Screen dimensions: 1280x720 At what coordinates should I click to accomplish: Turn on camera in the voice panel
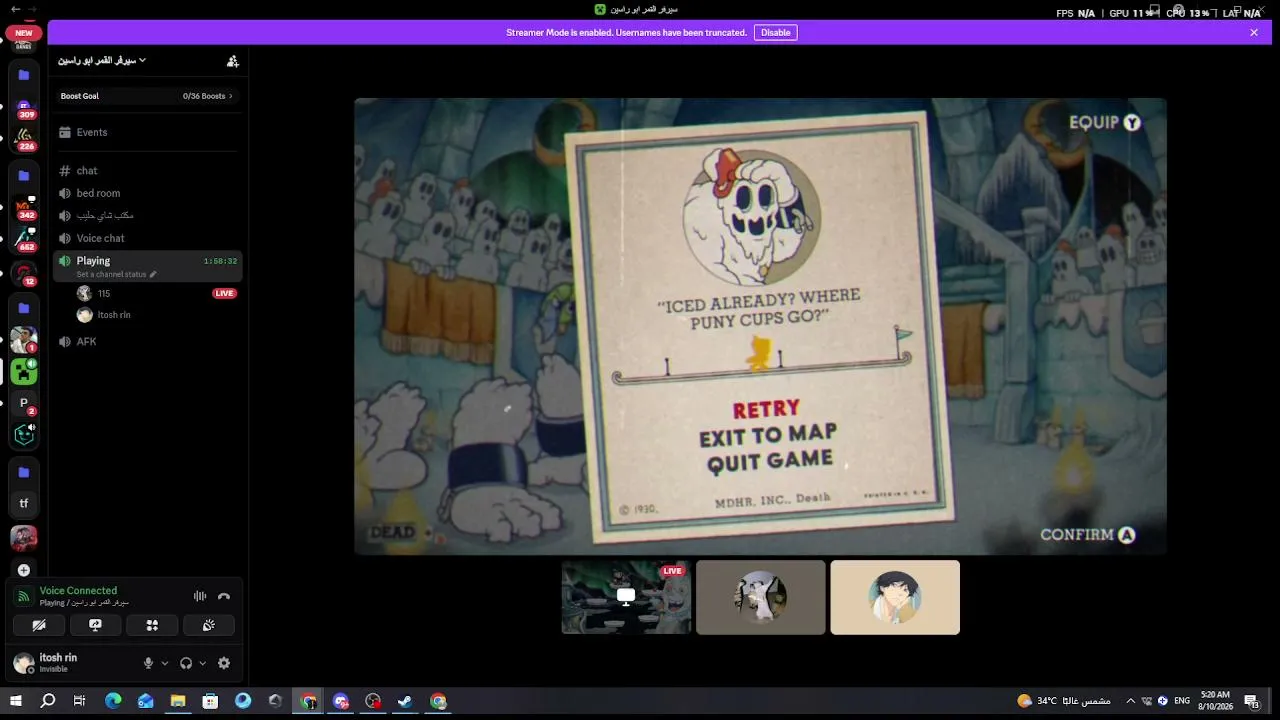(x=39, y=625)
